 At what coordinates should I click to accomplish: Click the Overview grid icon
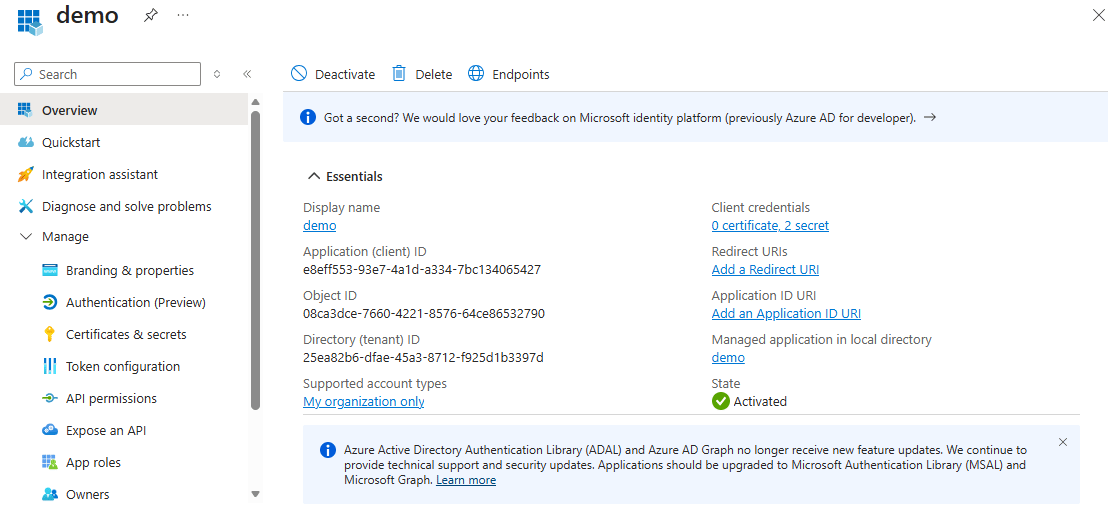coord(25,109)
